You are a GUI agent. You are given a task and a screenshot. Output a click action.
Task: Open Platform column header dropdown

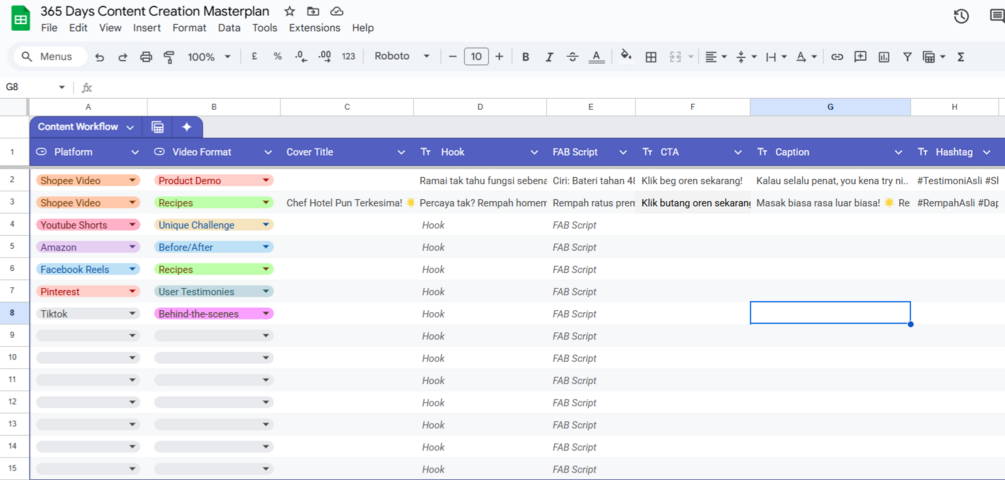[x=135, y=153]
